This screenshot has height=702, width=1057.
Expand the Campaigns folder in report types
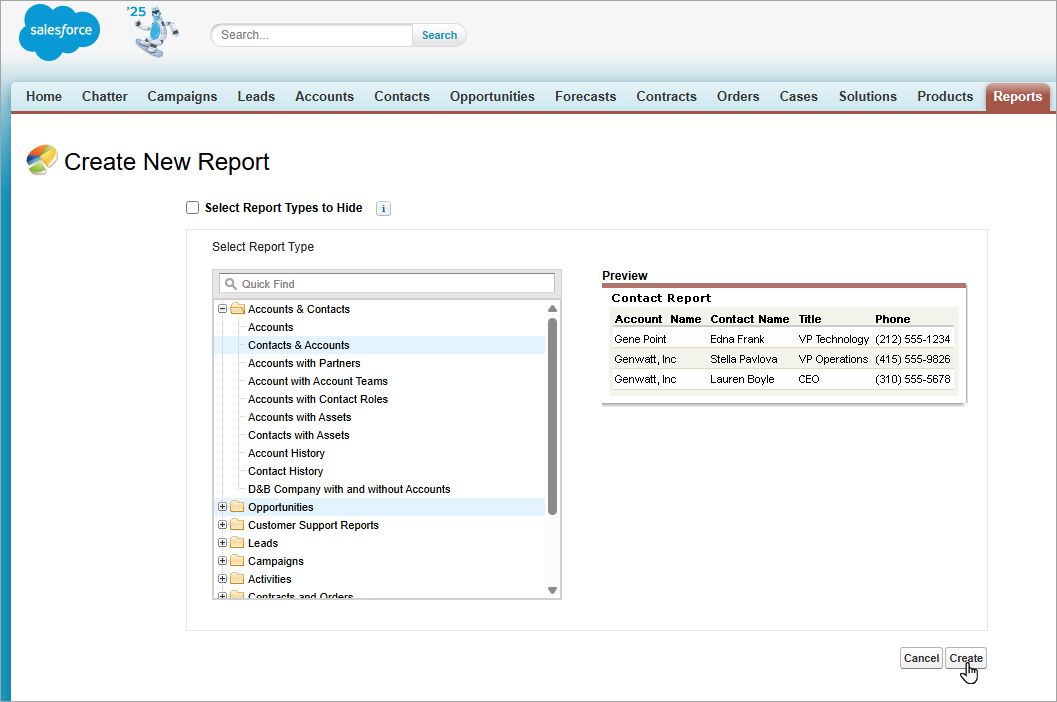point(222,561)
